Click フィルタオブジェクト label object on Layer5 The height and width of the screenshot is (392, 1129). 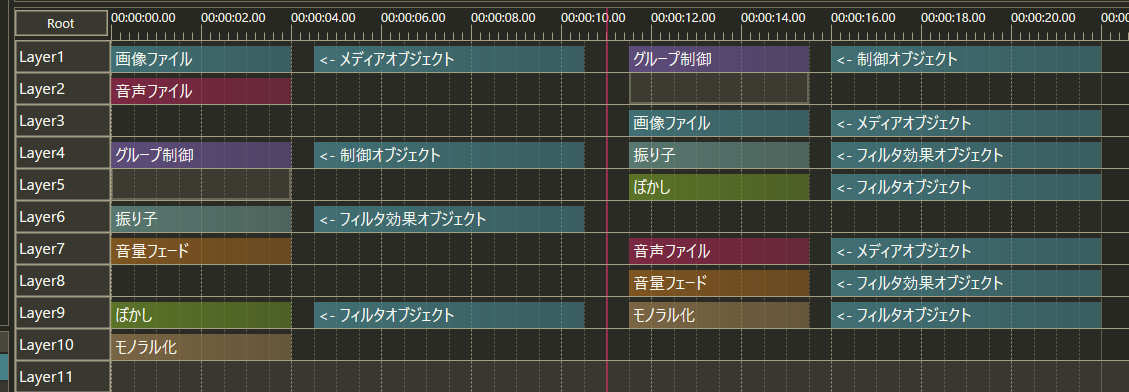click(x=966, y=187)
